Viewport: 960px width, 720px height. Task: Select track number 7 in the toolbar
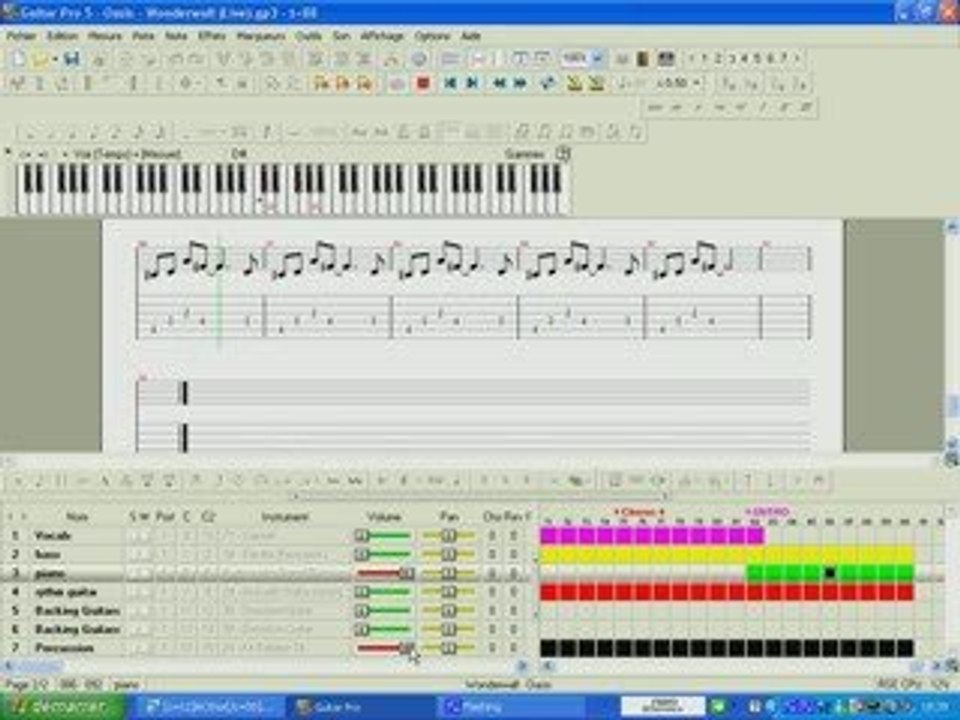pos(783,59)
